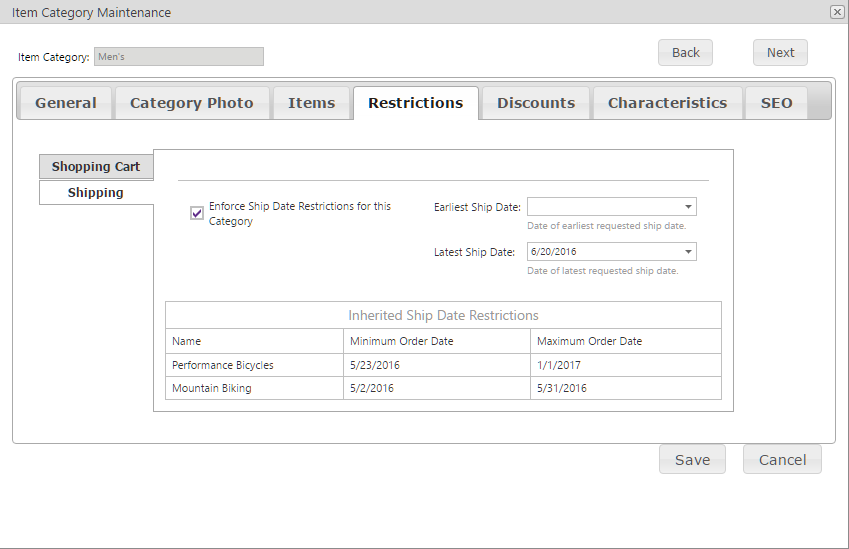Click the Back button
This screenshot has height=549, width=849.
[x=685, y=53]
